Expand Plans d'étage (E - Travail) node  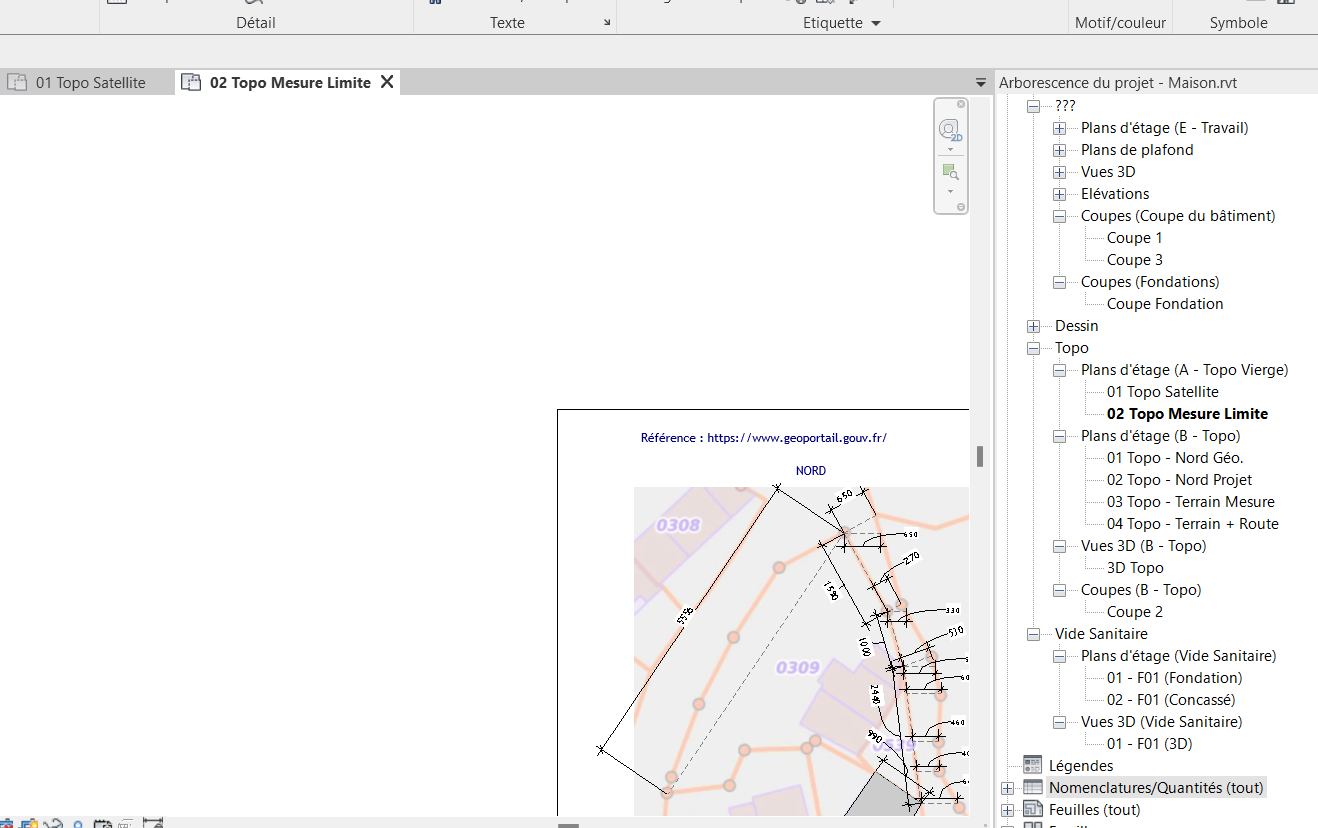click(x=1059, y=128)
